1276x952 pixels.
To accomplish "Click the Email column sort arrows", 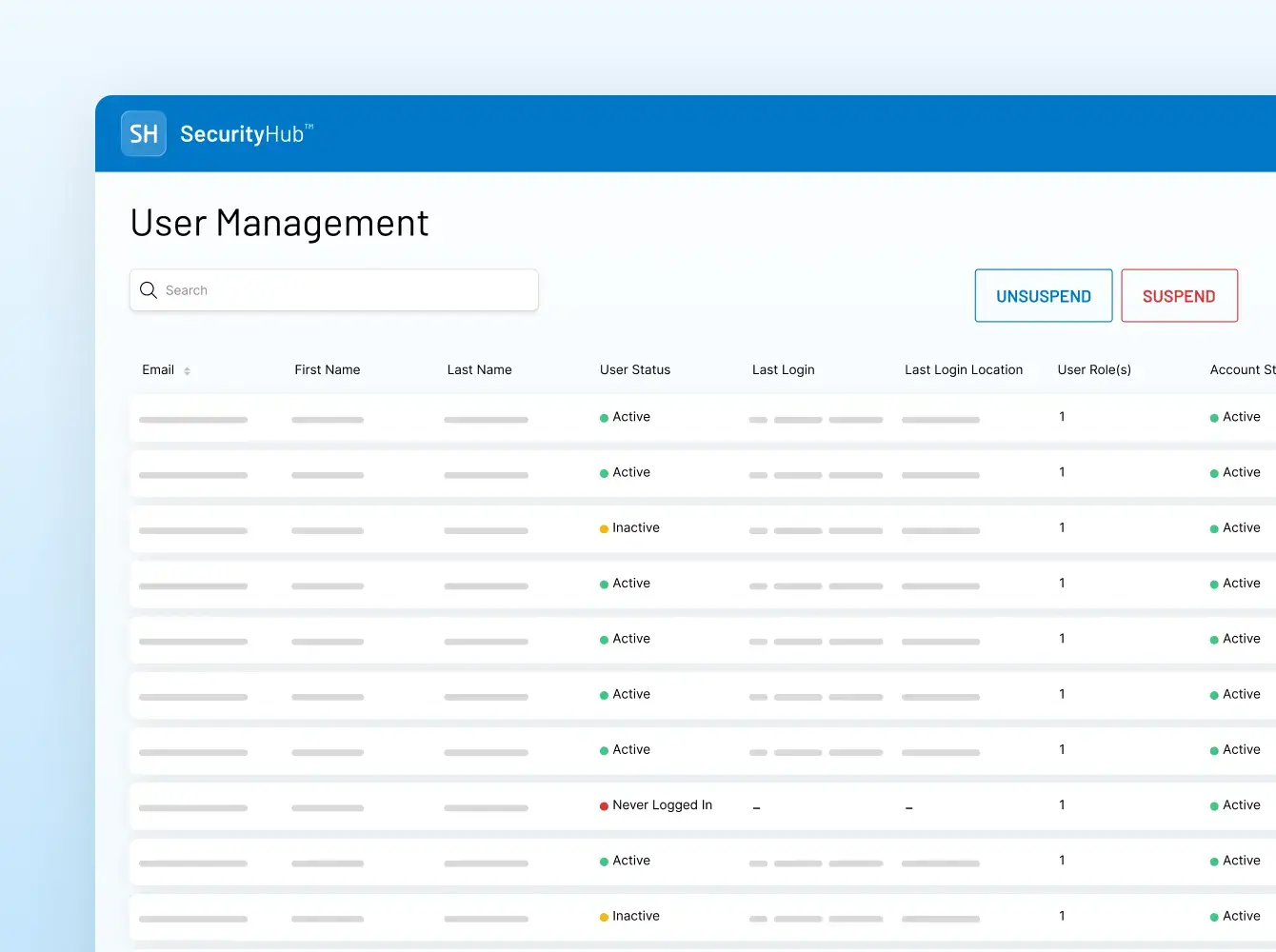I will coord(188,371).
